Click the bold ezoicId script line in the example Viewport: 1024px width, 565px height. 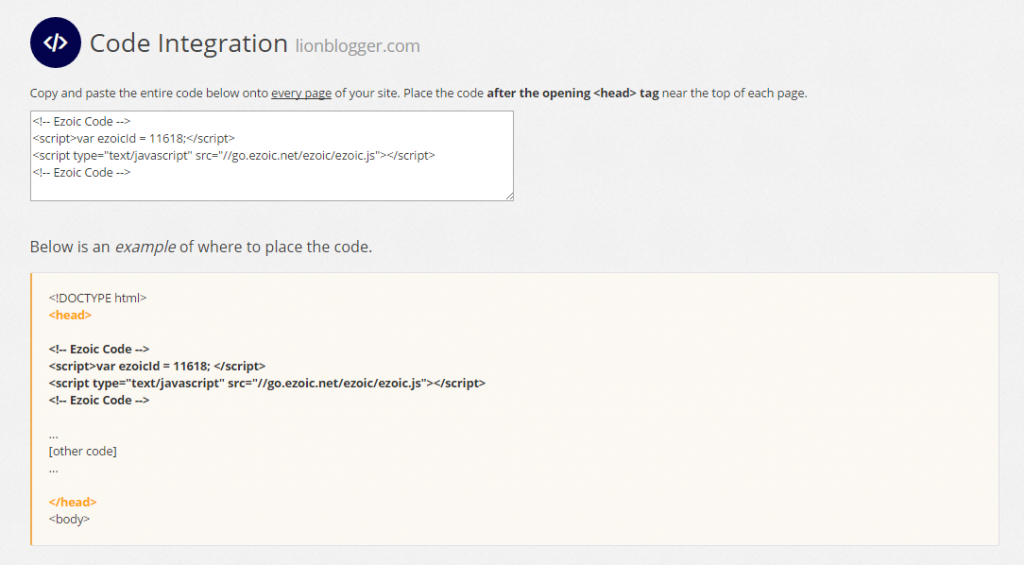tap(157, 366)
